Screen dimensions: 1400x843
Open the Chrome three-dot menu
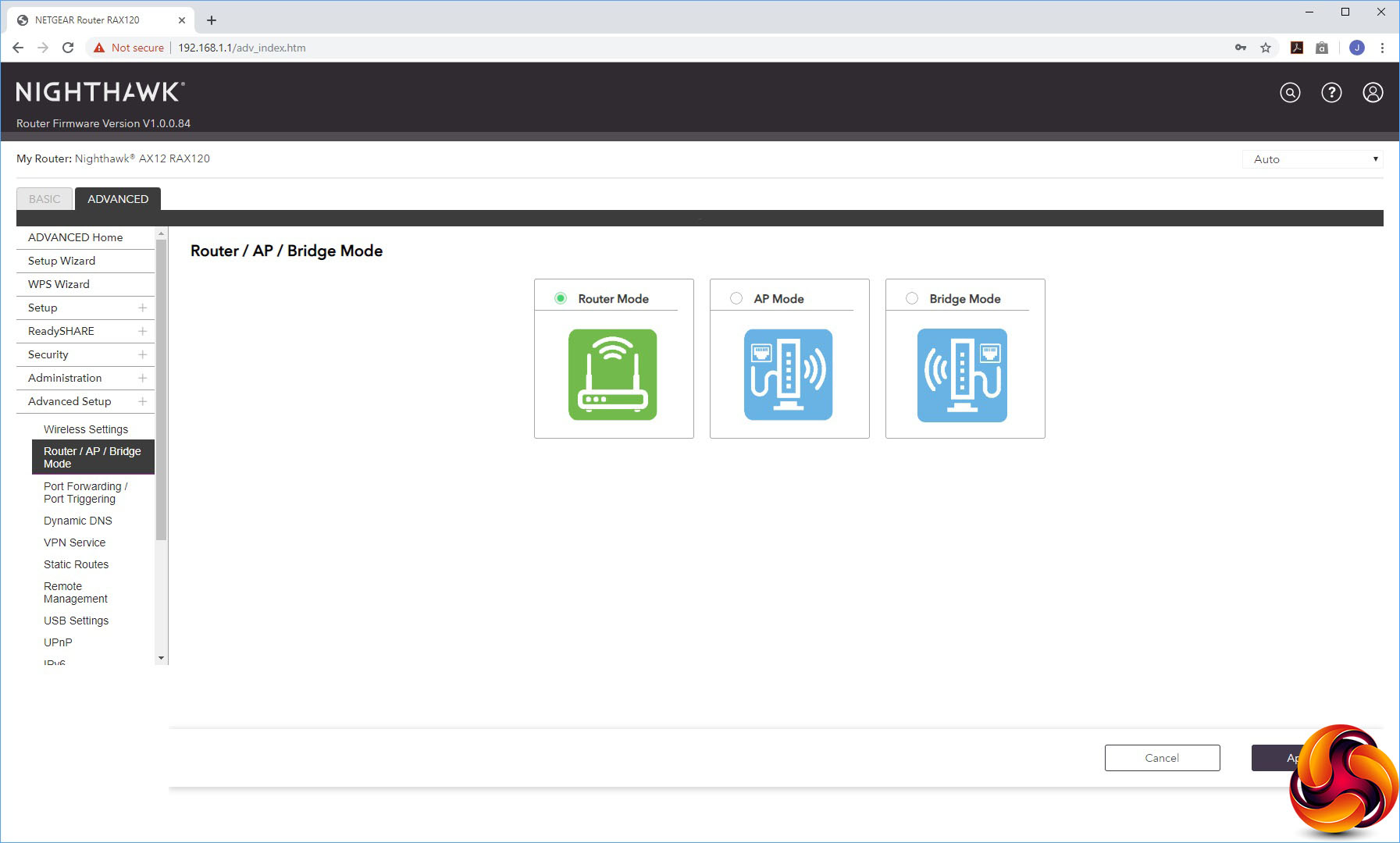click(x=1382, y=48)
